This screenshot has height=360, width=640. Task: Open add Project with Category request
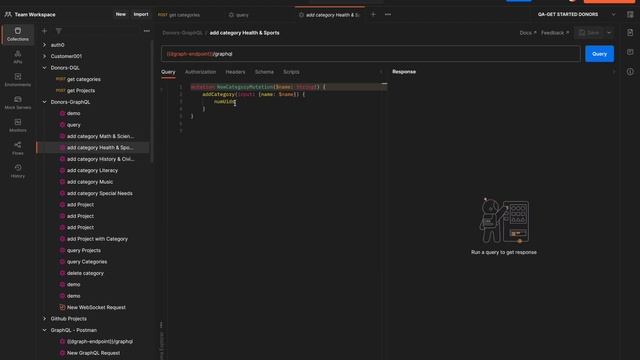[x=97, y=239]
